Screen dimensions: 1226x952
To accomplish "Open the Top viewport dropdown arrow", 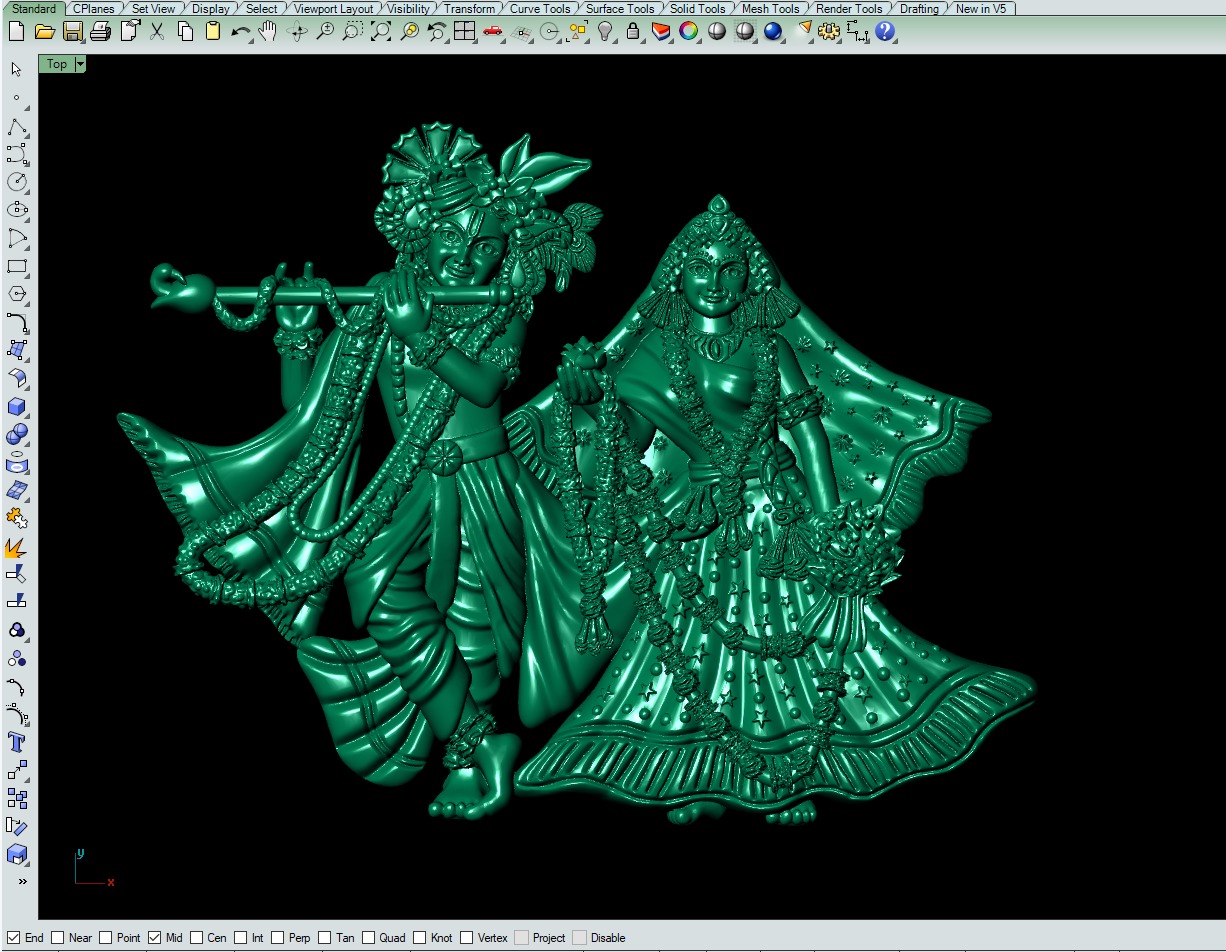I will pos(80,64).
